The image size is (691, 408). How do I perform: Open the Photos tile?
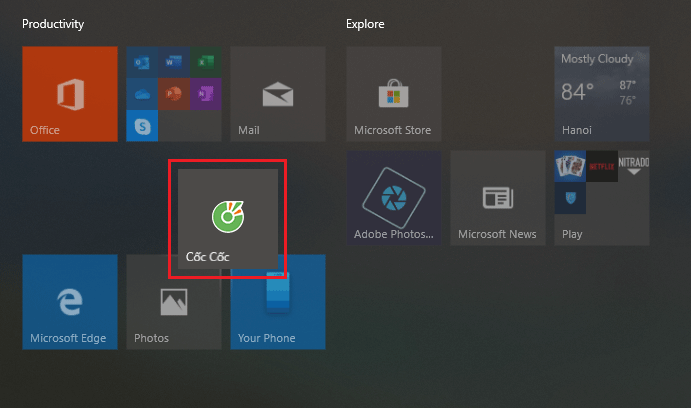174,302
